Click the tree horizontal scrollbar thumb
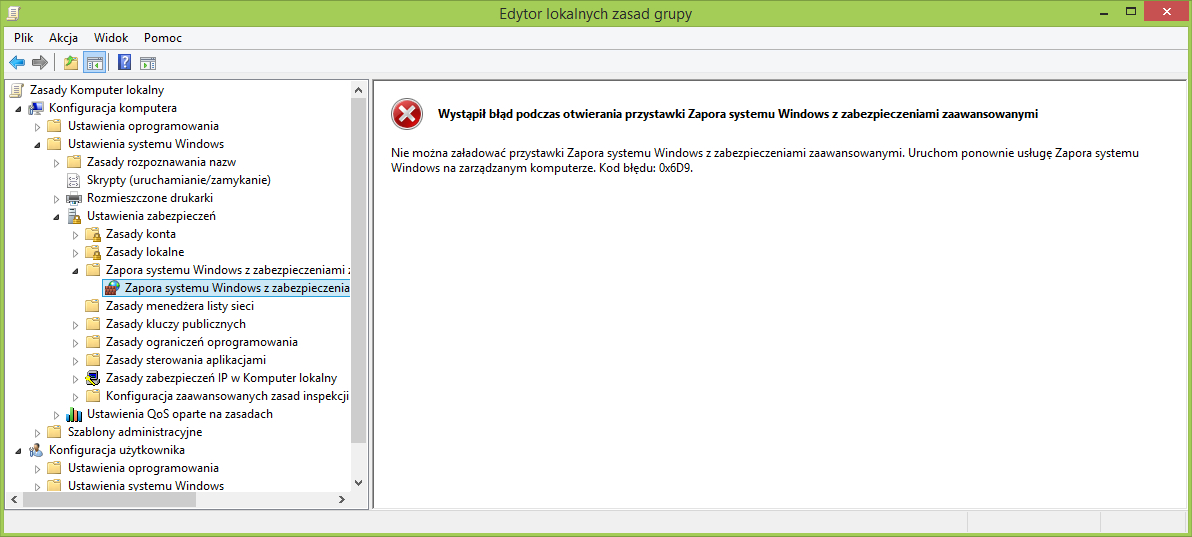This screenshot has width=1192, height=537. tap(109, 500)
